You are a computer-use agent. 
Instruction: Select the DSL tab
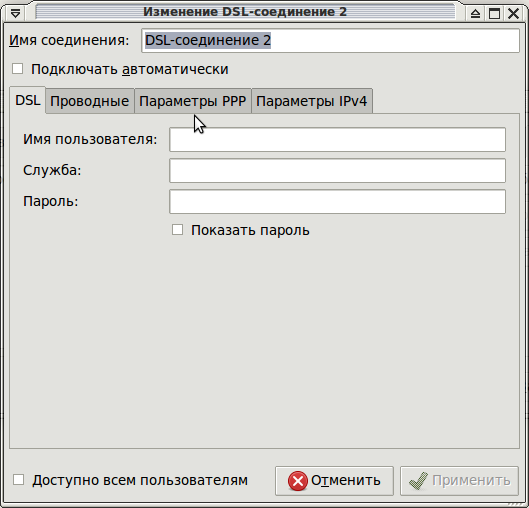[28, 100]
